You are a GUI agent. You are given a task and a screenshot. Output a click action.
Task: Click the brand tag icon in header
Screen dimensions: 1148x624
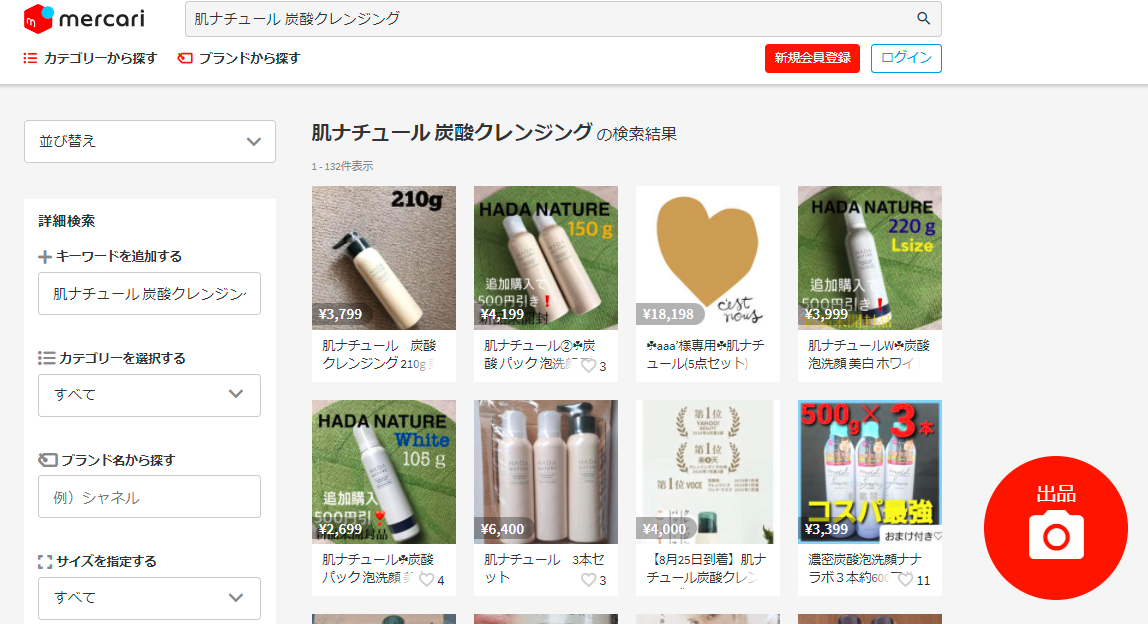click(x=185, y=58)
